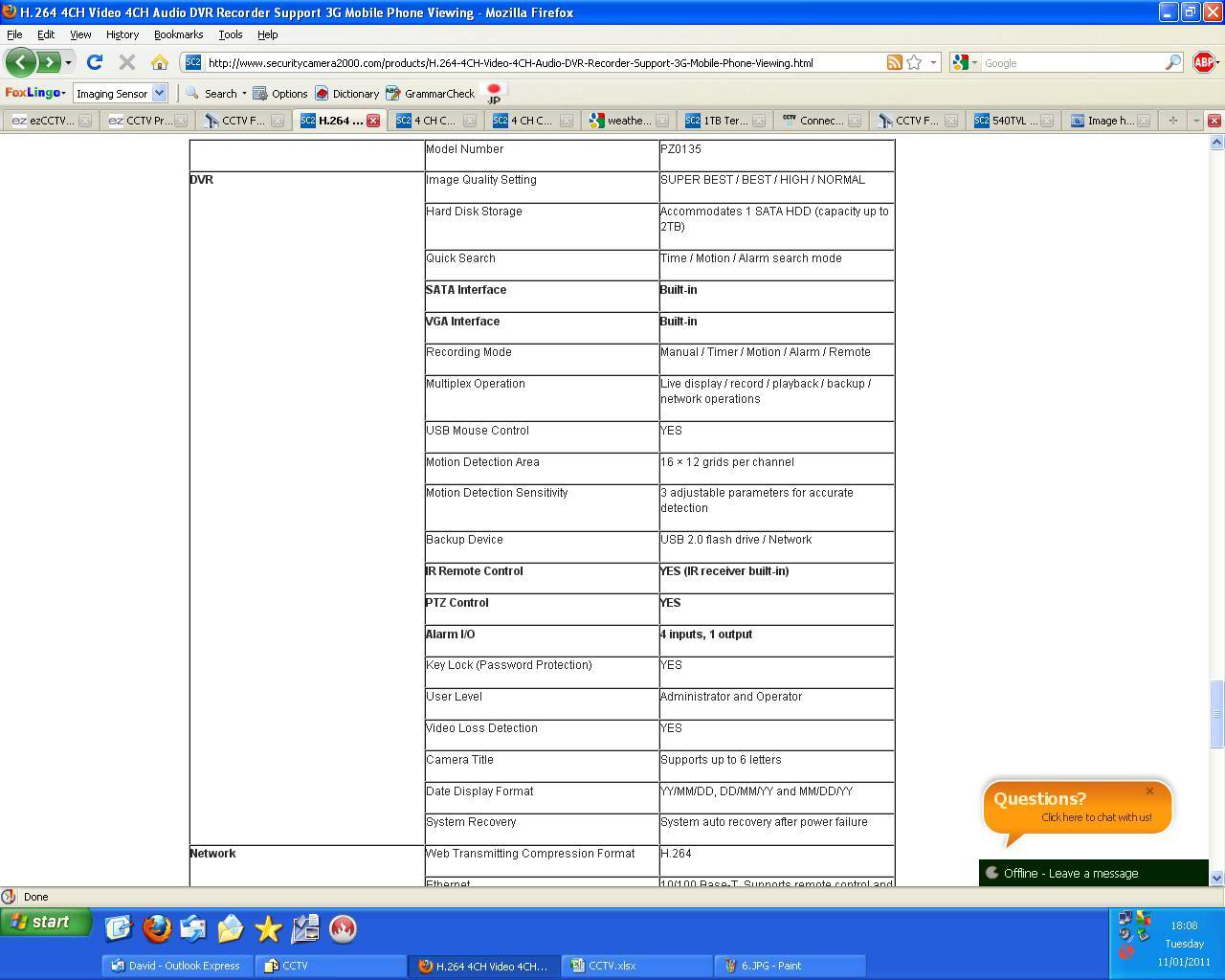
Task: Click the RSS feed icon in address bar
Action: point(894,63)
